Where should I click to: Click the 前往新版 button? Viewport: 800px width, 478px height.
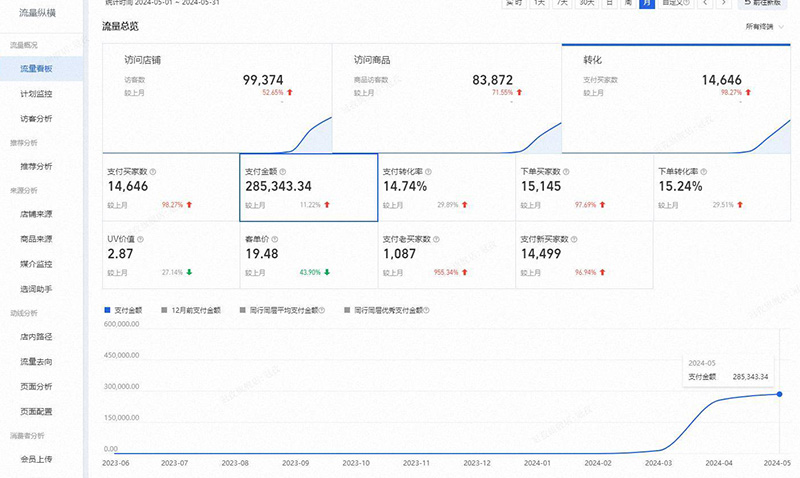[763, 3]
